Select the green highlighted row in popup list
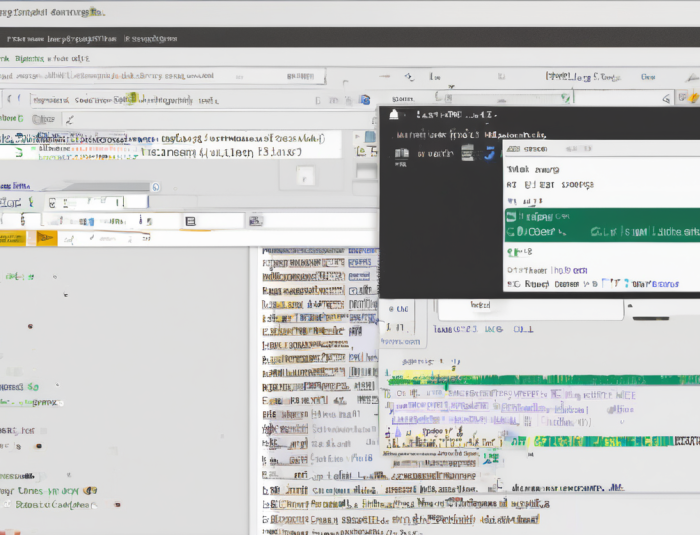The image size is (700, 535). click(x=600, y=224)
